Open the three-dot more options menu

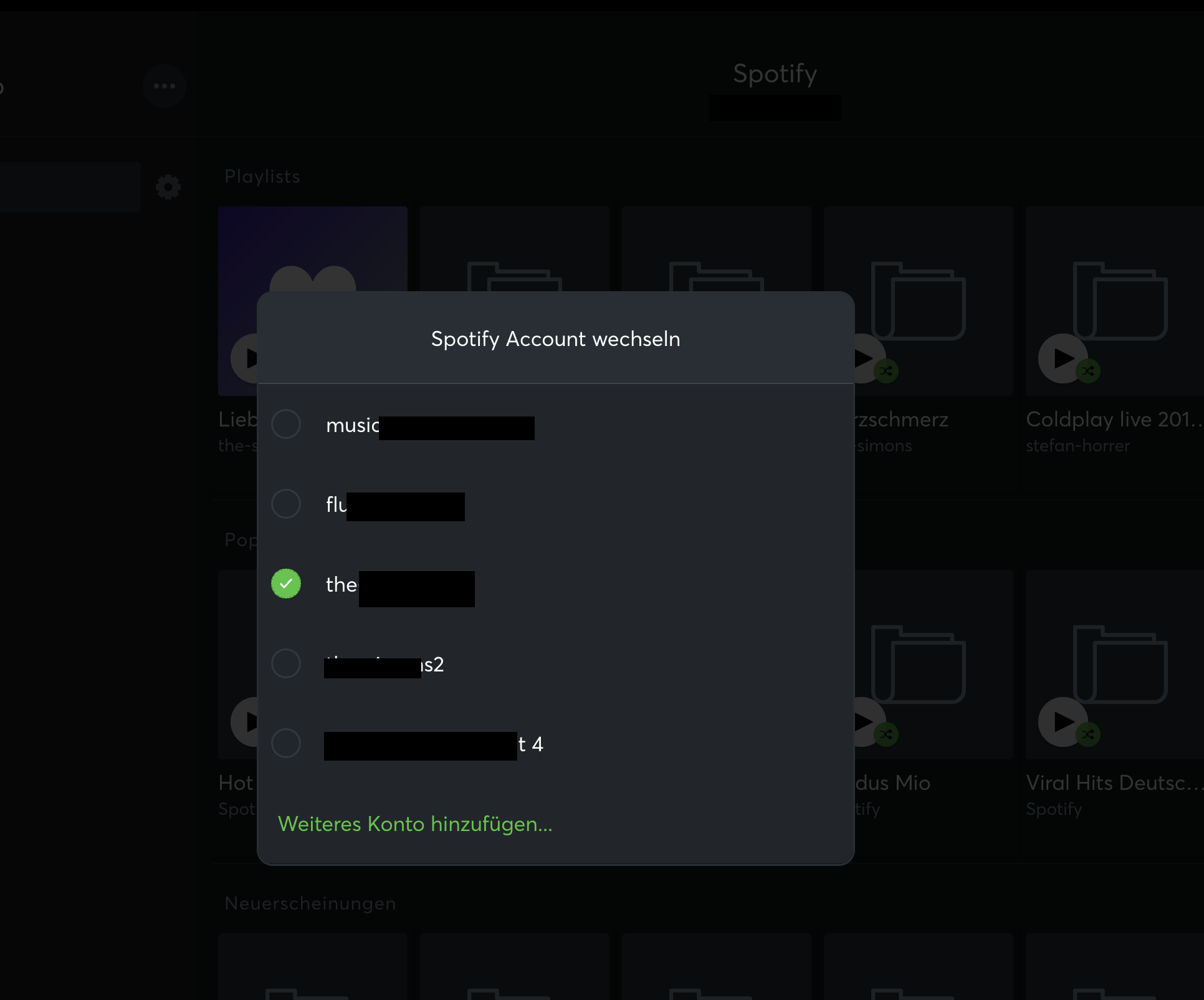[164, 86]
